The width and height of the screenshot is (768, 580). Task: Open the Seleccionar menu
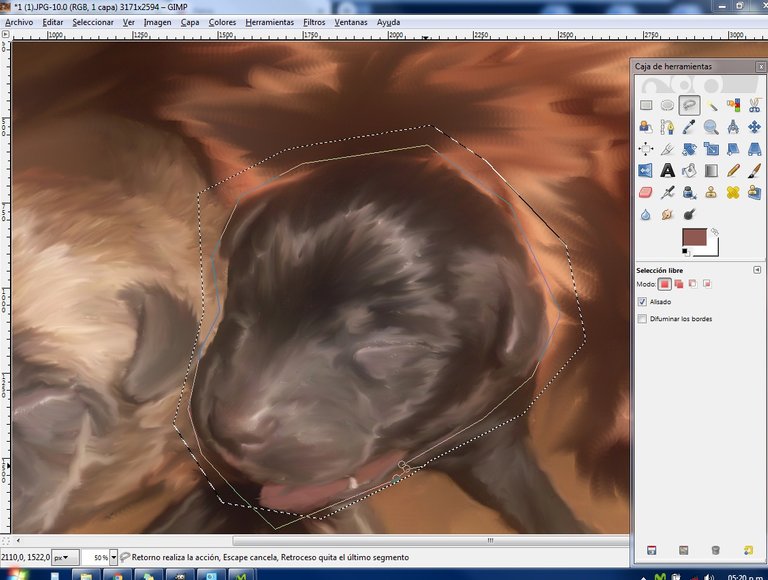(93, 22)
